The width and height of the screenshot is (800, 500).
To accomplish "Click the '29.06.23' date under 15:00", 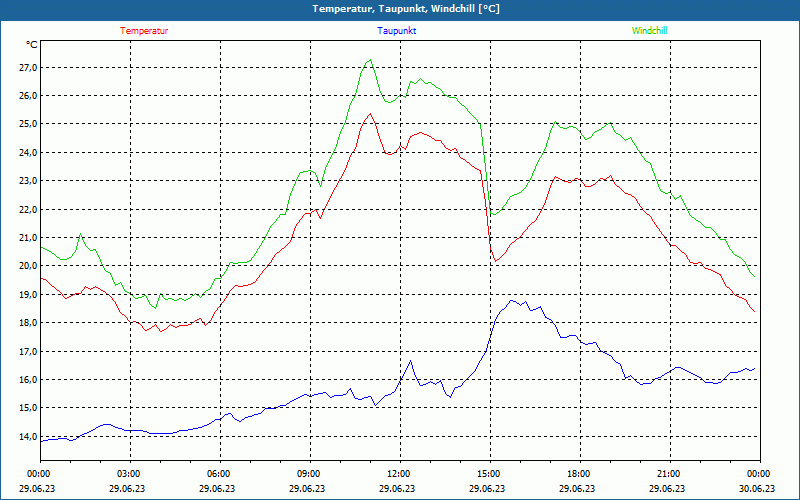I will click(x=487, y=488).
